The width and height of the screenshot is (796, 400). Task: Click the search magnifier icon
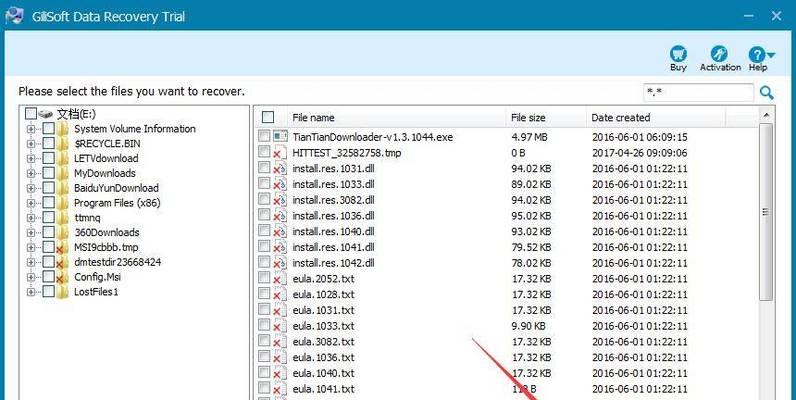point(767,92)
